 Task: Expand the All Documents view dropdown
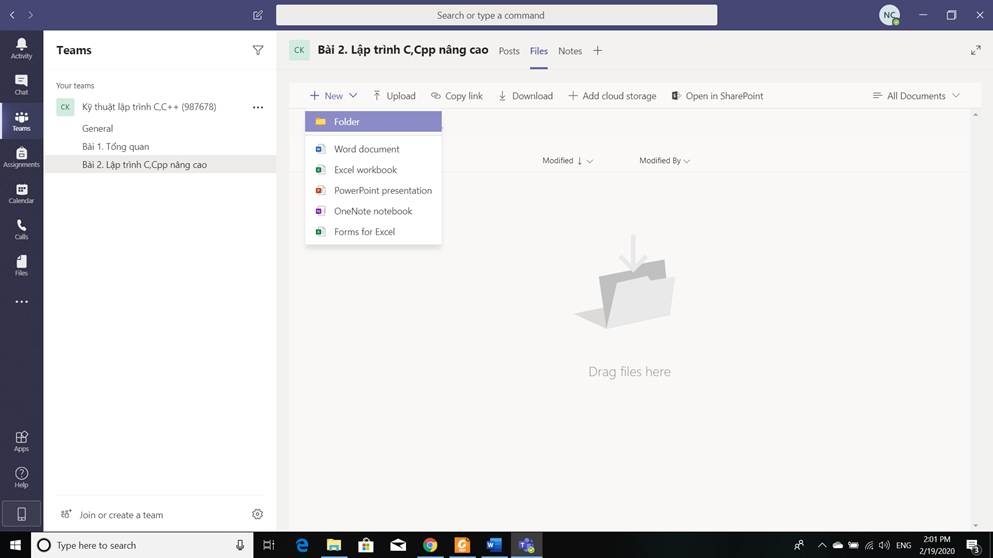click(x=916, y=96)
